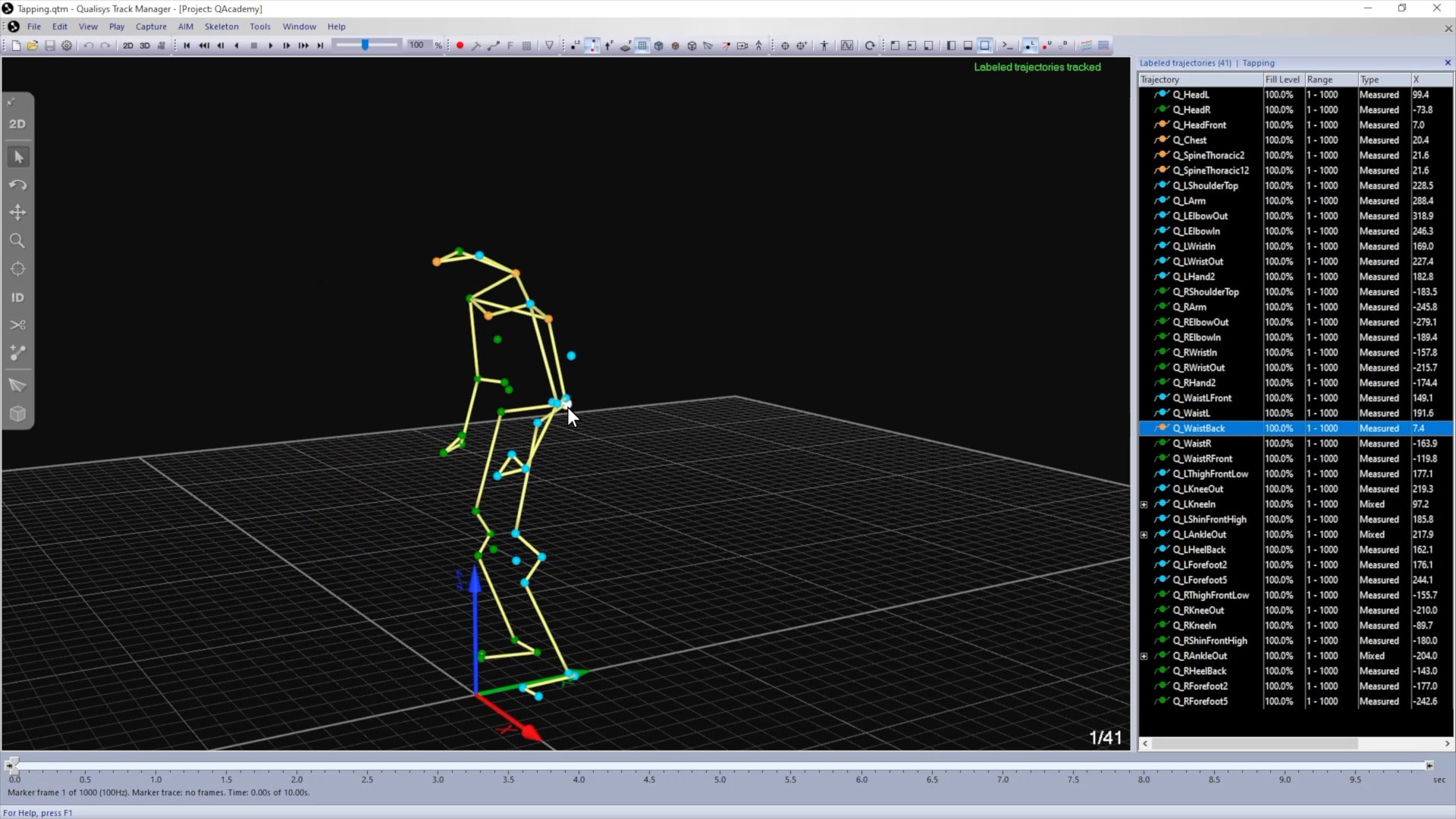Show unidentified trajectories window icon

[x=1046, y=45]
